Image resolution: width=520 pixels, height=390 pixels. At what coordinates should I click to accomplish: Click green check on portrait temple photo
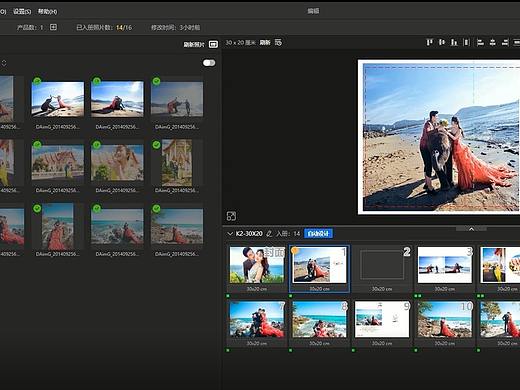156,145
